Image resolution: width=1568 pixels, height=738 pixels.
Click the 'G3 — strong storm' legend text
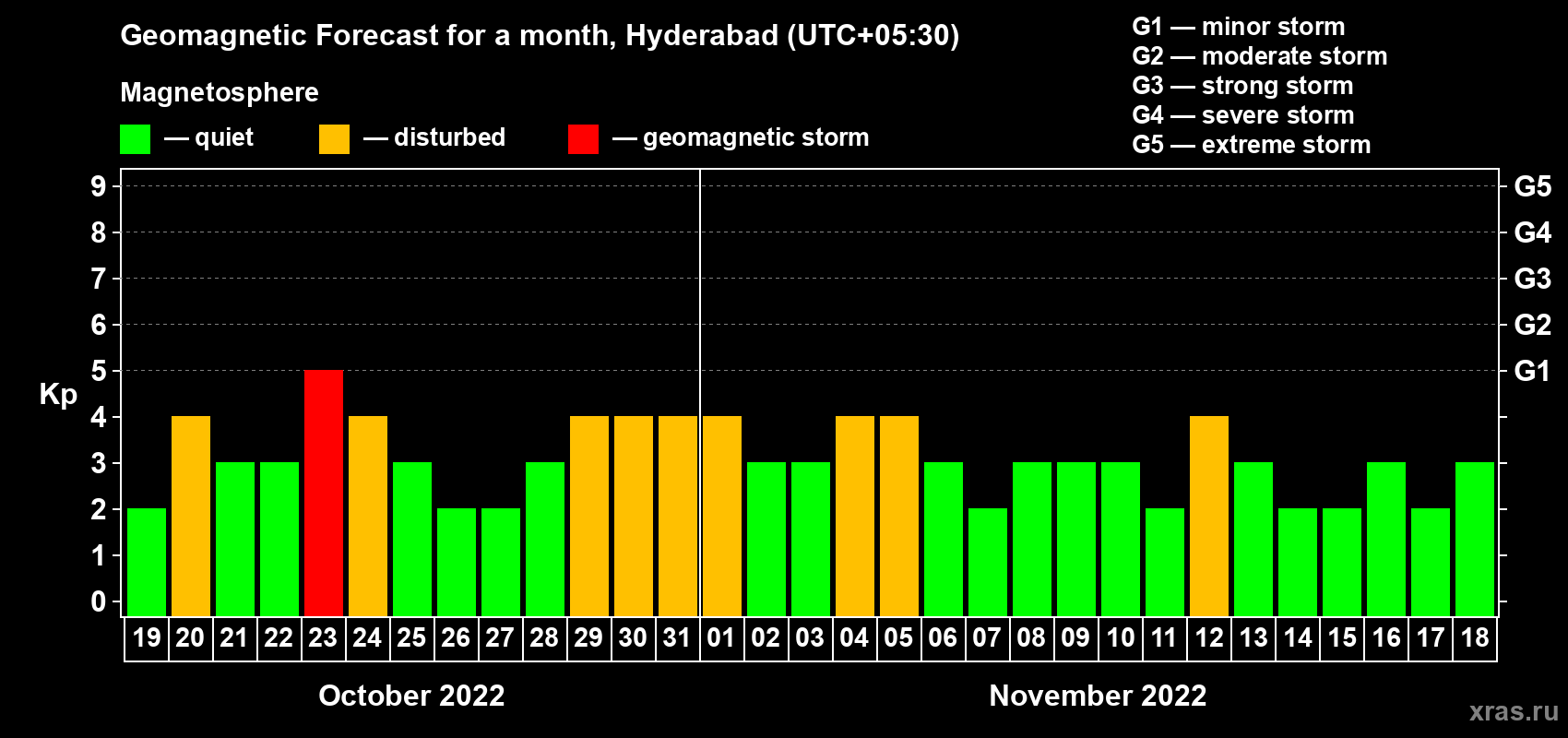1242,86
